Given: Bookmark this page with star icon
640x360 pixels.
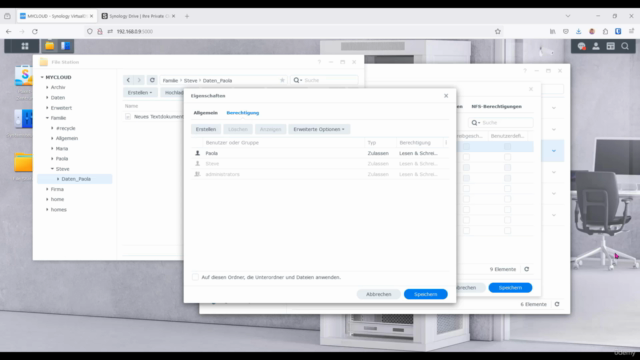Looking at the screenshot, I should point(498,31).
